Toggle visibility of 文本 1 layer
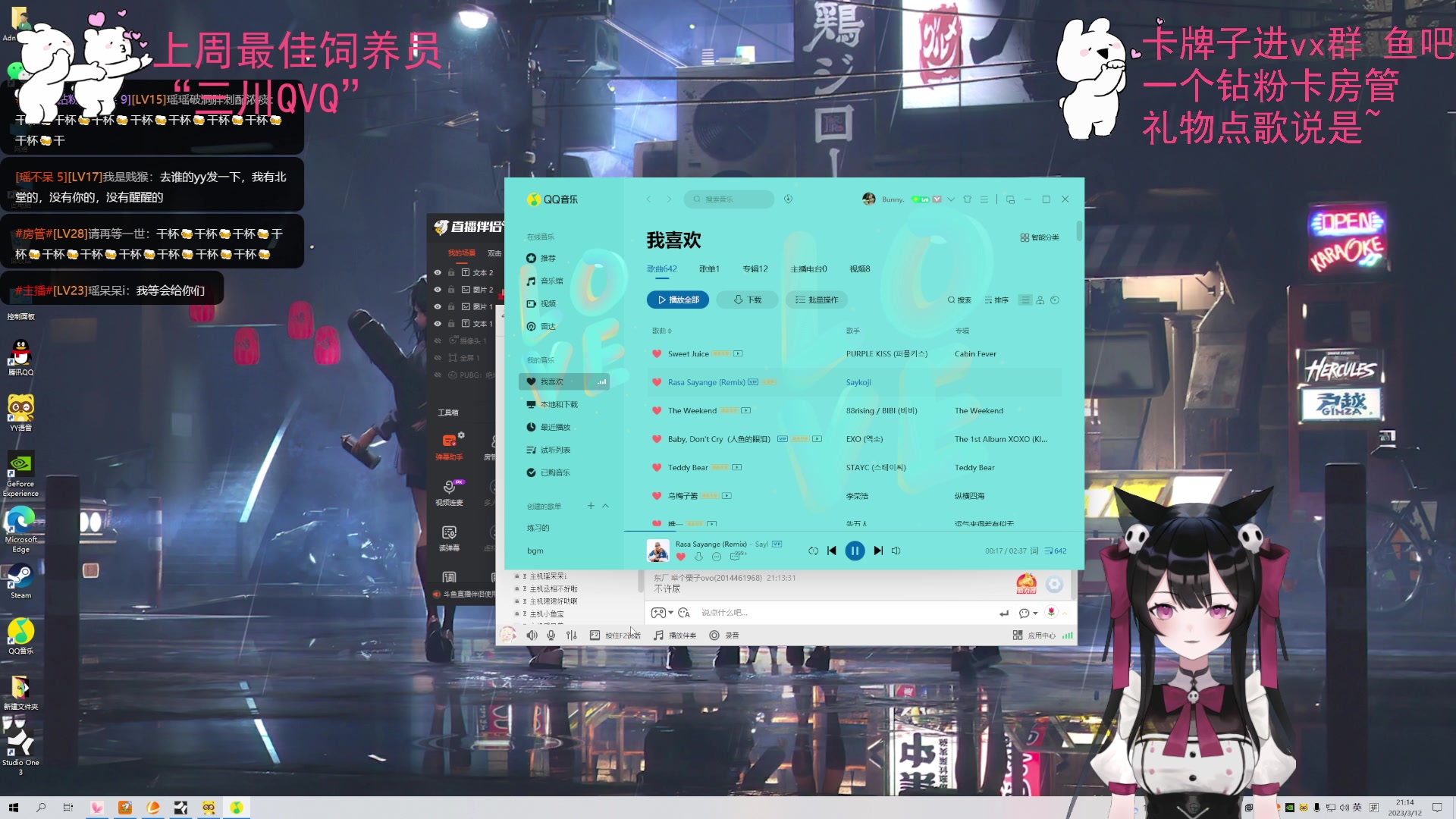 click(x=438, y=324)
